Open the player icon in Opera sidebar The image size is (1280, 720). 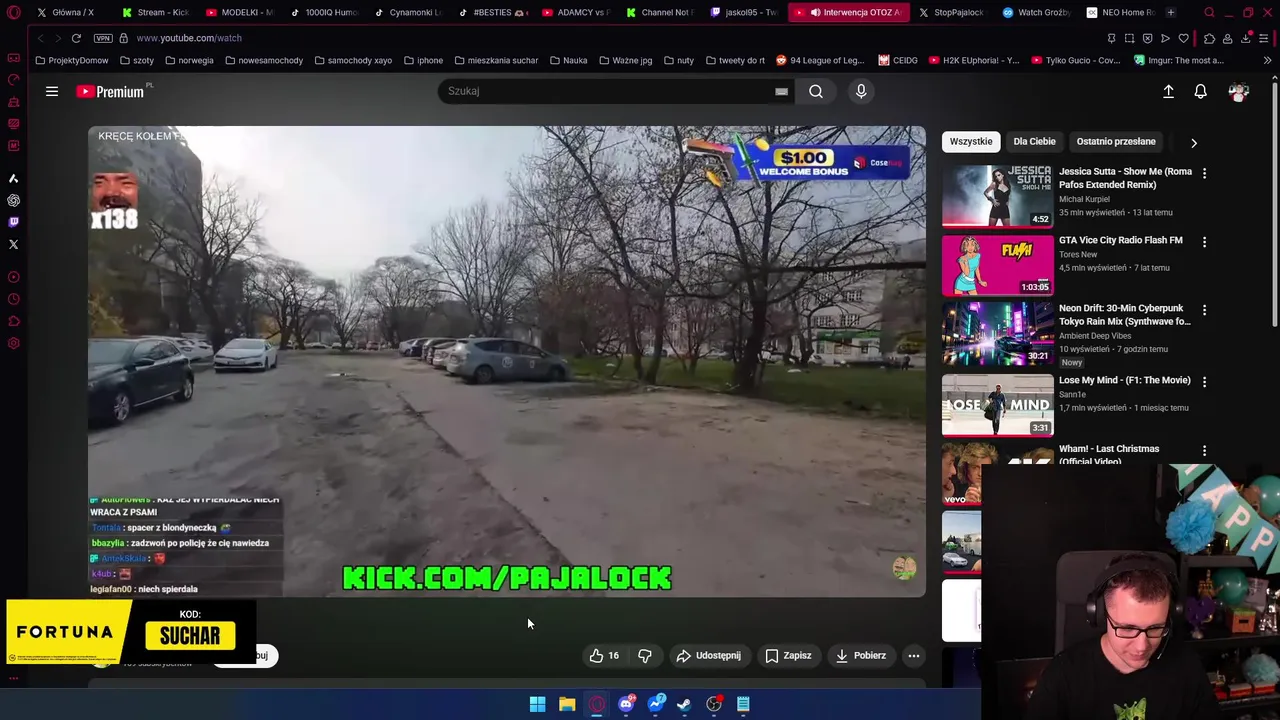13,277
